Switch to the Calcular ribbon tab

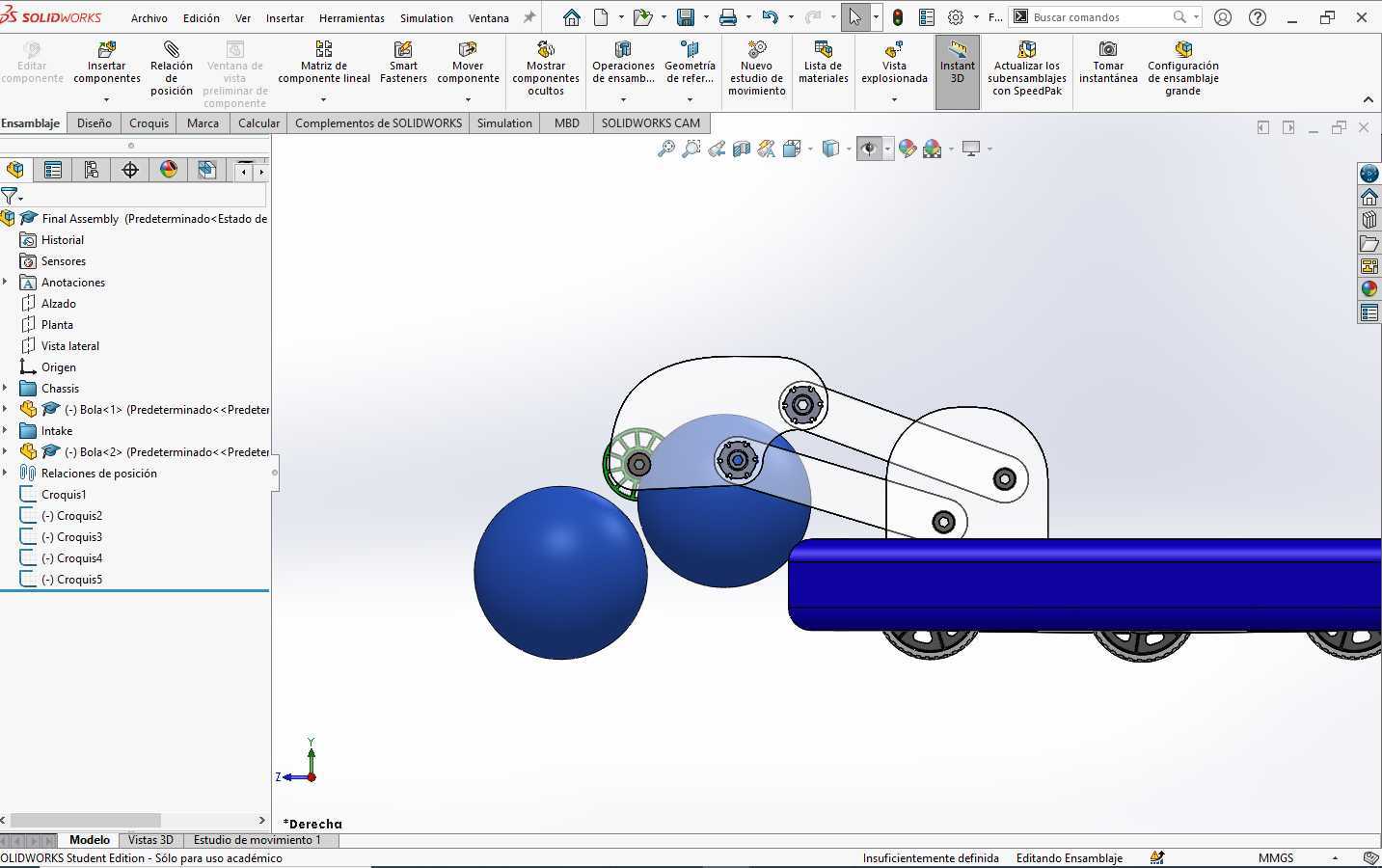(x=258, y=123)
